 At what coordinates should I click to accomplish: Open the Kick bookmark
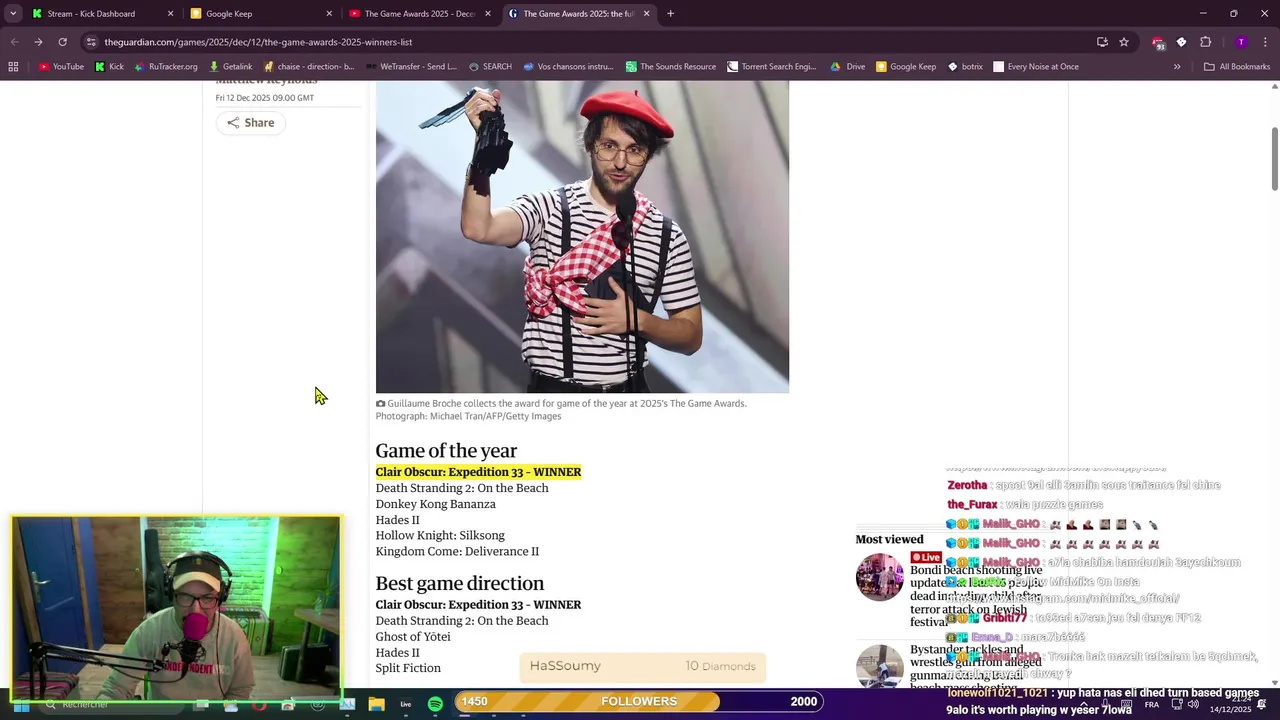click(109, 67)
